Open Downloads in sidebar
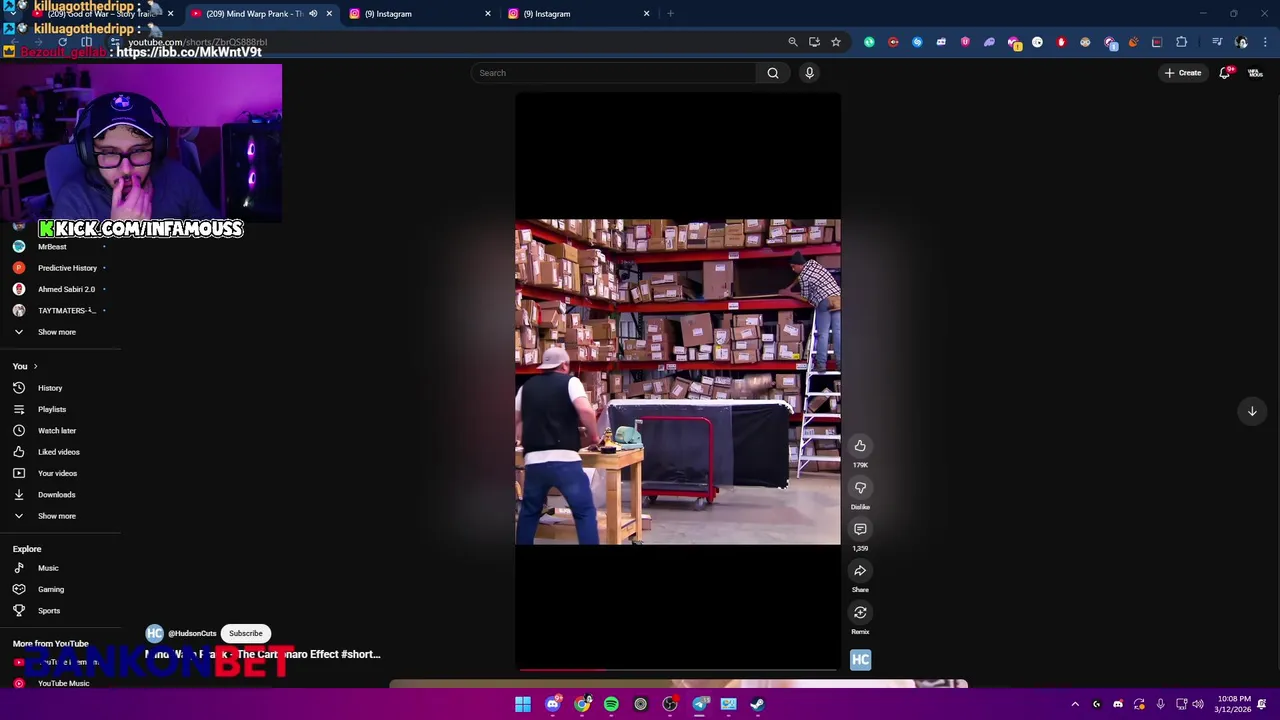 (56, 495)
